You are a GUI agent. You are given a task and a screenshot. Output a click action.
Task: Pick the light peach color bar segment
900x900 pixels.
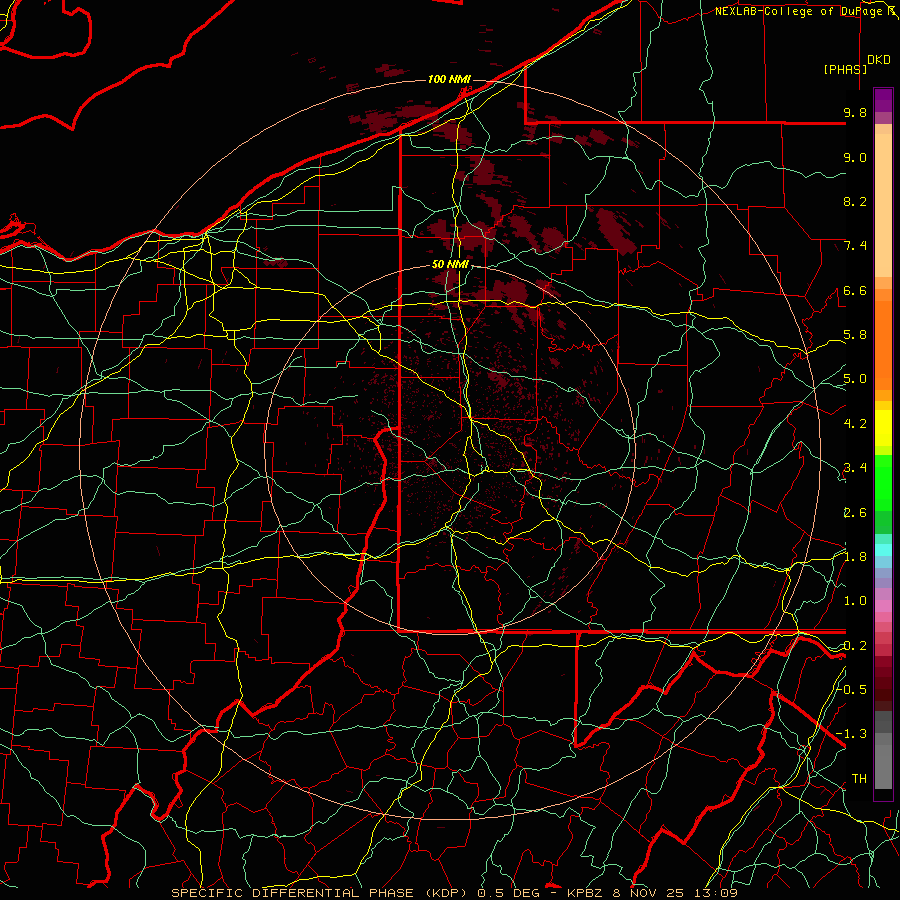coord(883,205)
